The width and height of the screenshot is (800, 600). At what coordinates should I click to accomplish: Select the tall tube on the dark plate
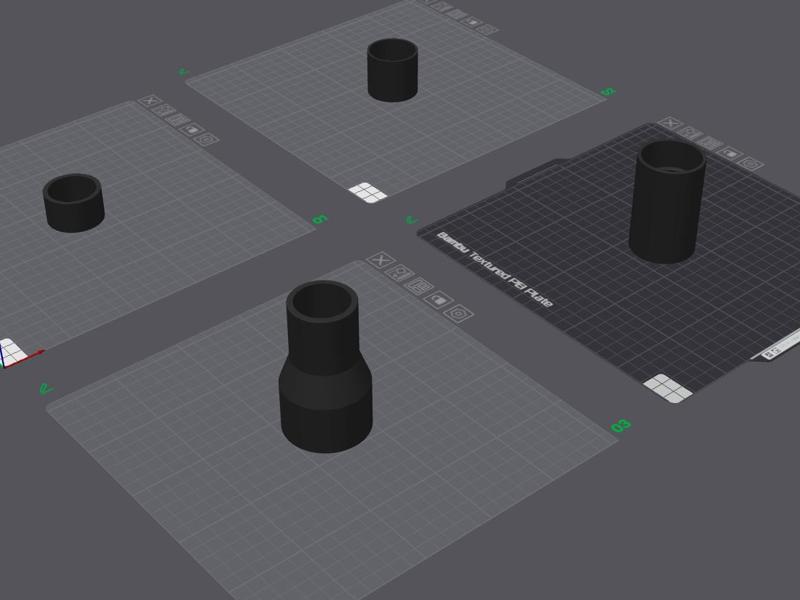click(x=667, y=202)
